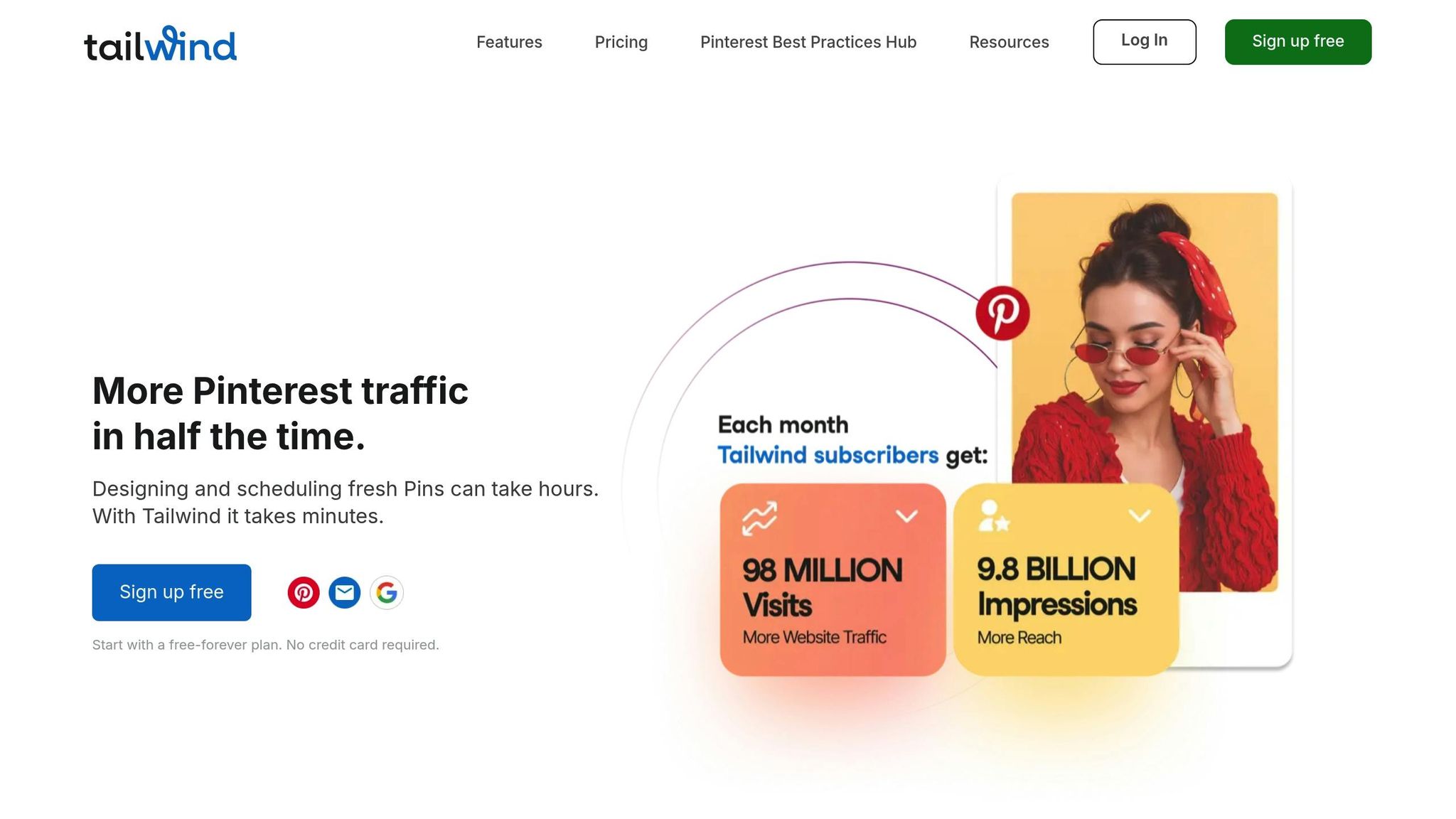Click the red Pinterest sign-up icon
The height and width of the screenshot is (819, 1456).
tap(304, 592)
